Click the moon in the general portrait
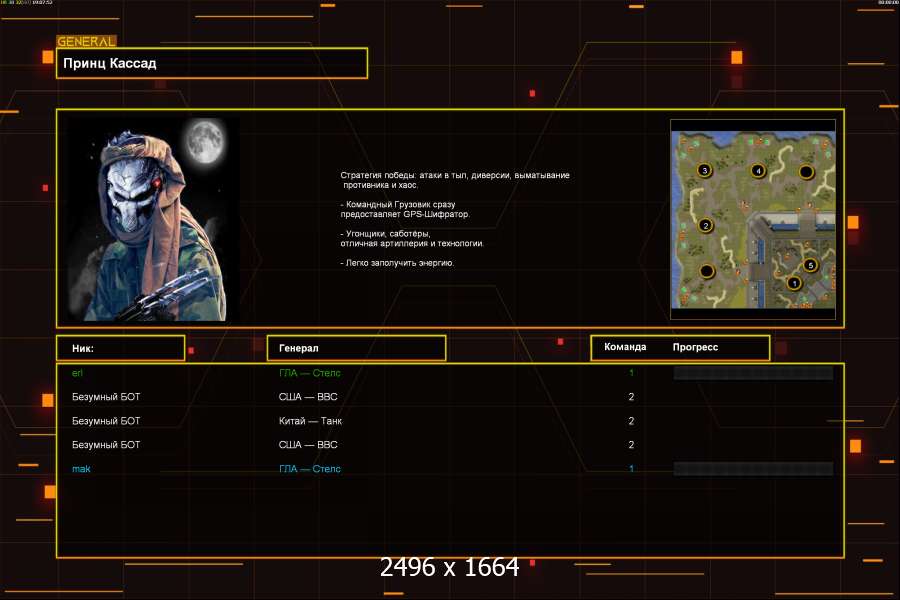This screenshot has width=900, height=600. pos(205,140)
